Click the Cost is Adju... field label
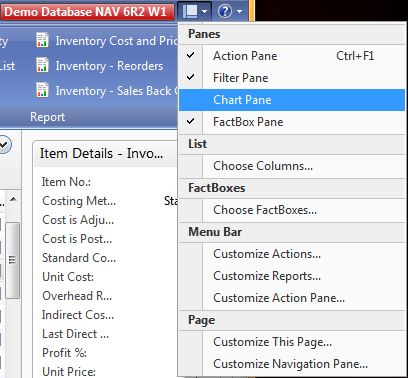408x378 pixels. [78, 220]
